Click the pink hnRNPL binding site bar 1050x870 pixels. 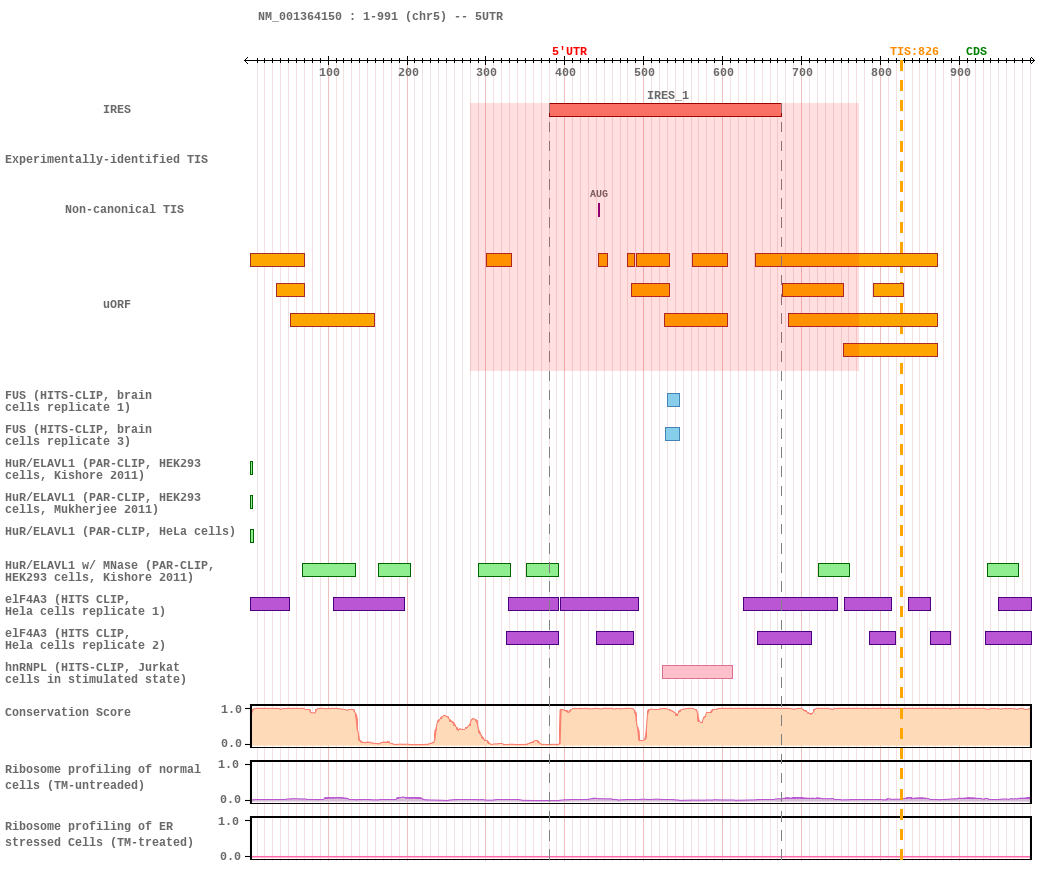[x=697, y=672]
